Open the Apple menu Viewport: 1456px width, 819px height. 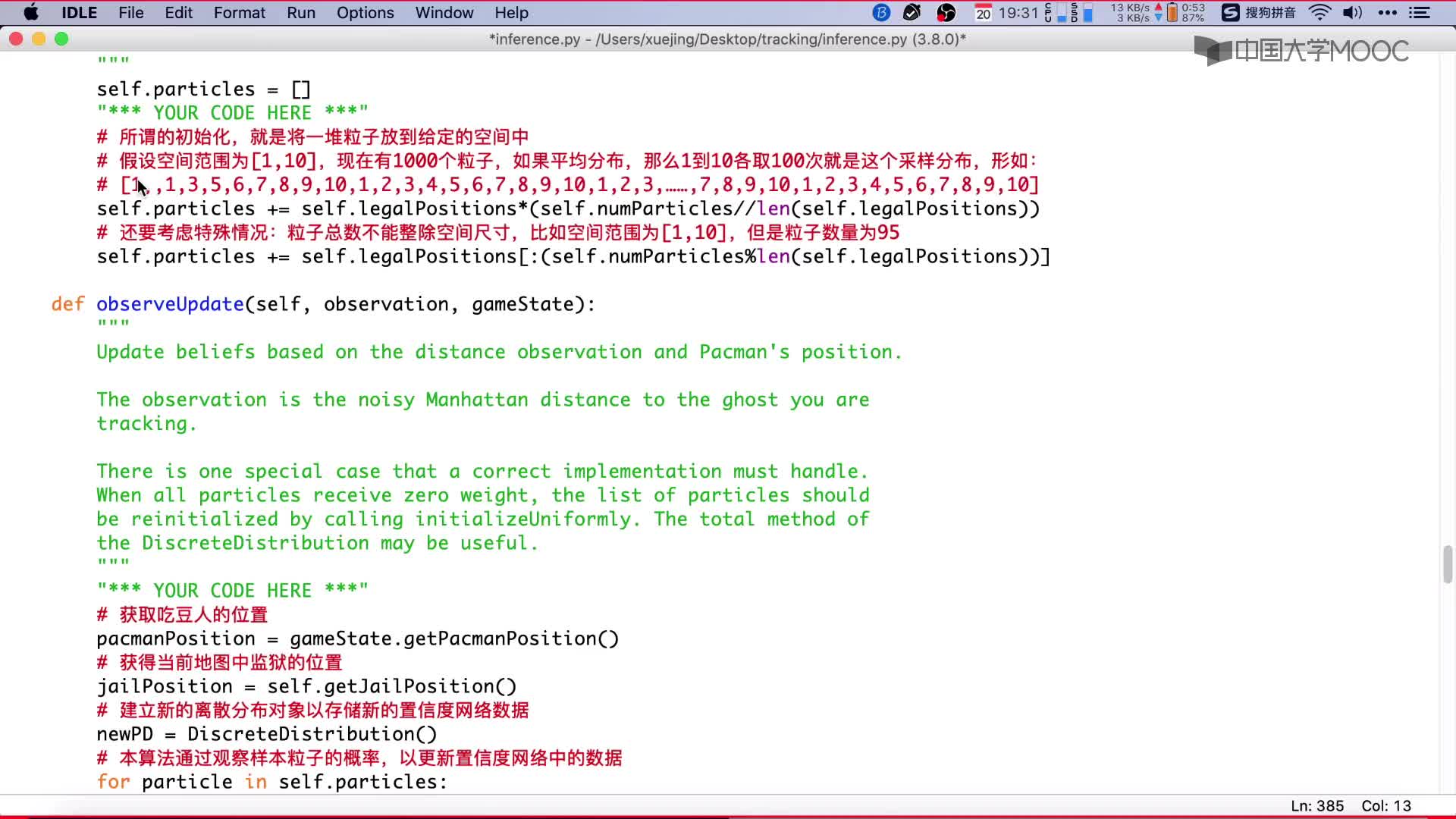pos(30,13)
